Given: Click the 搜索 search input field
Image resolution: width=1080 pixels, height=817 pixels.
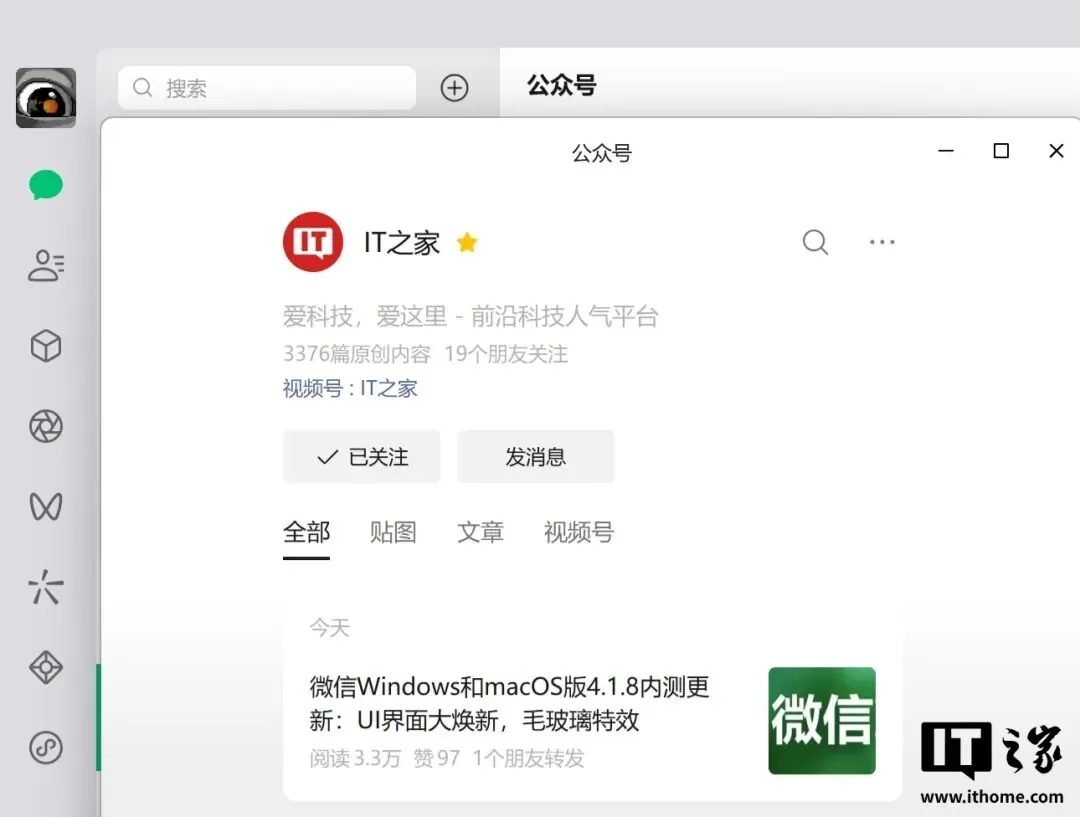Looking at the screenshot, I should point(265,87).
